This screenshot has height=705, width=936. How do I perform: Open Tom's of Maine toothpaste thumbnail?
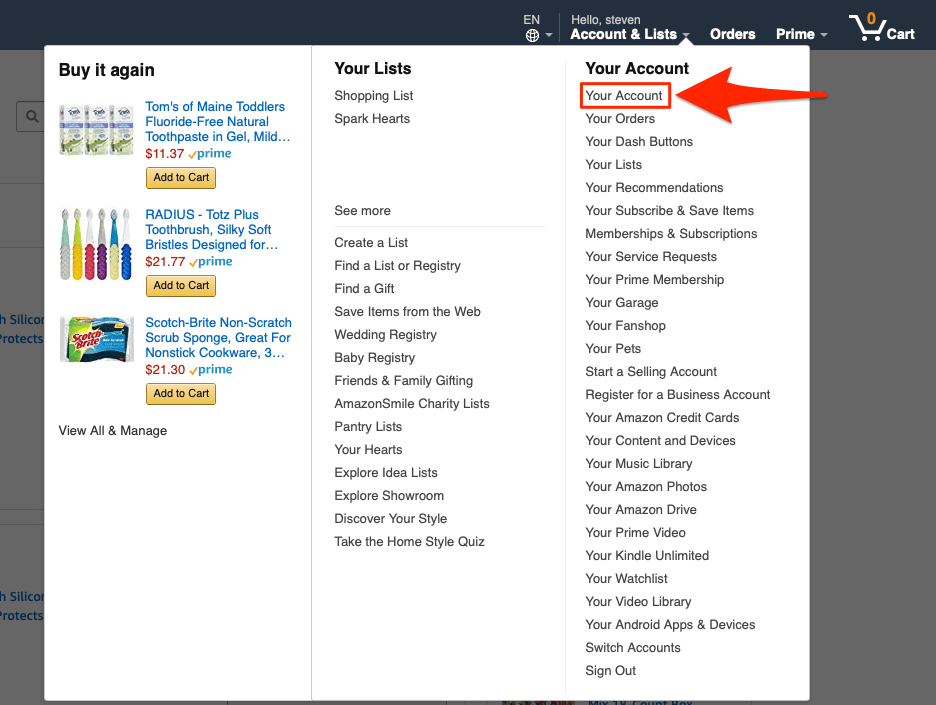pyautogui.click(x=96, y=130)
